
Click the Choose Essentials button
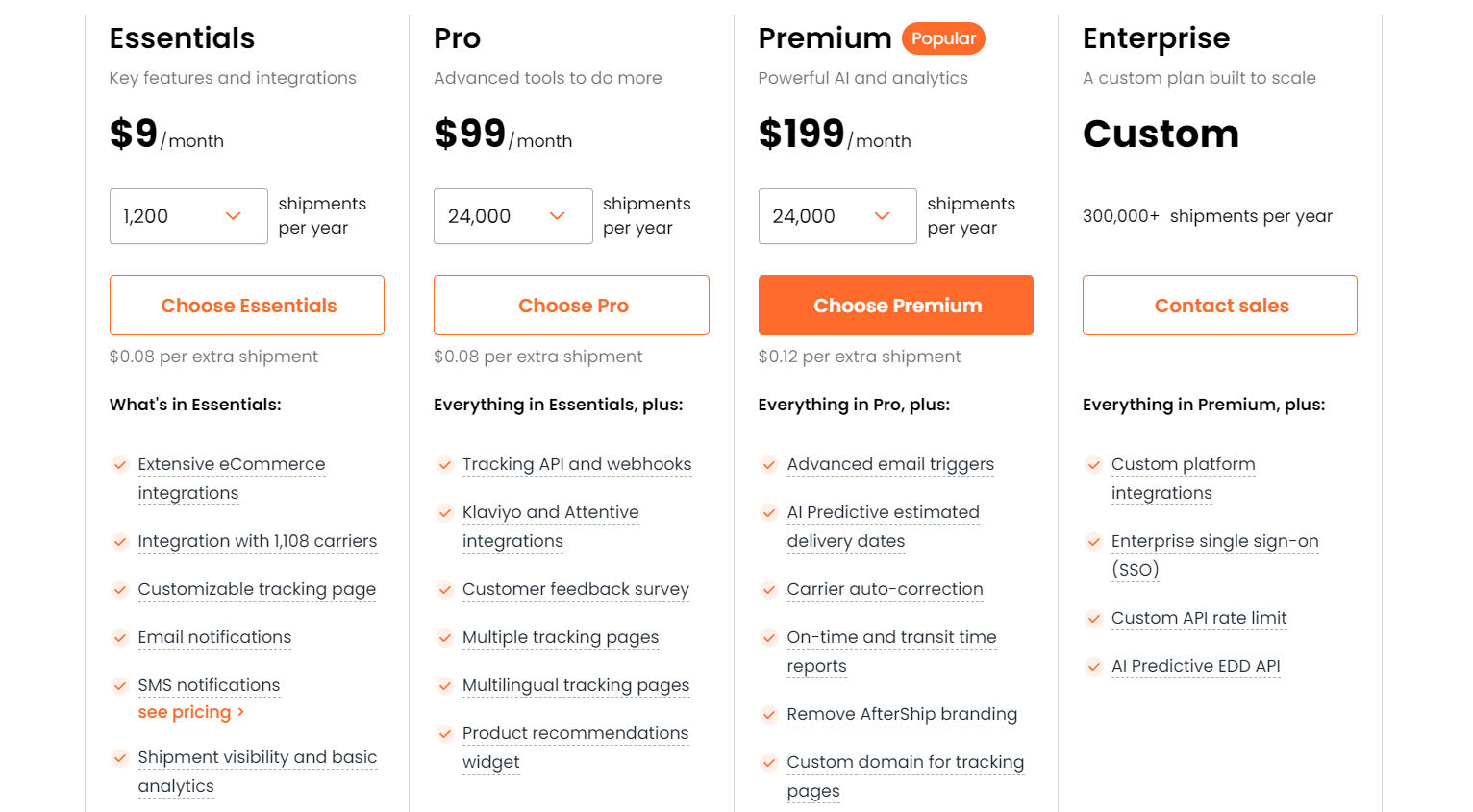coord(246,305)
